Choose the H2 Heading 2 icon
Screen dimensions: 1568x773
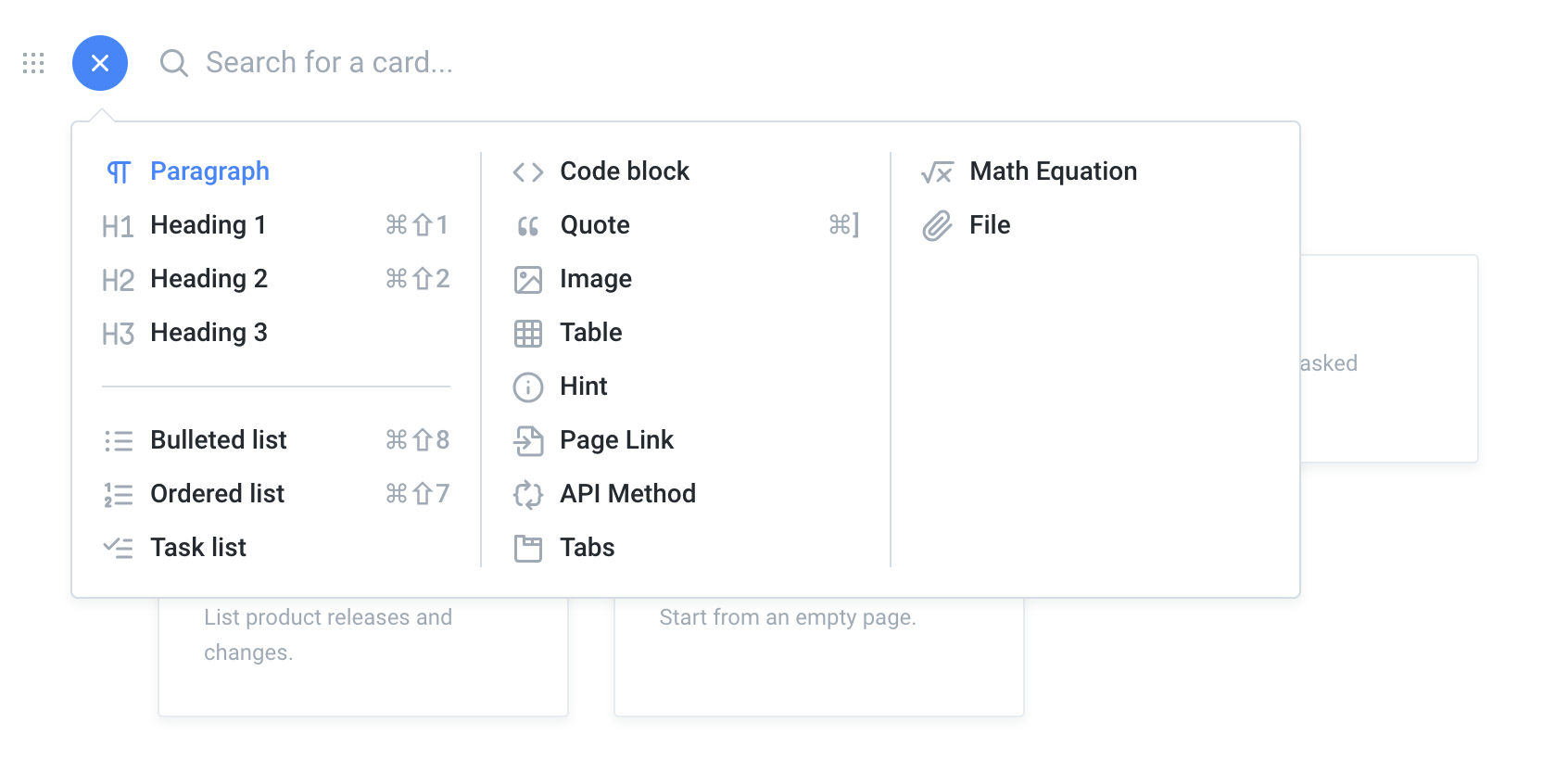click(x=119, y=280)
